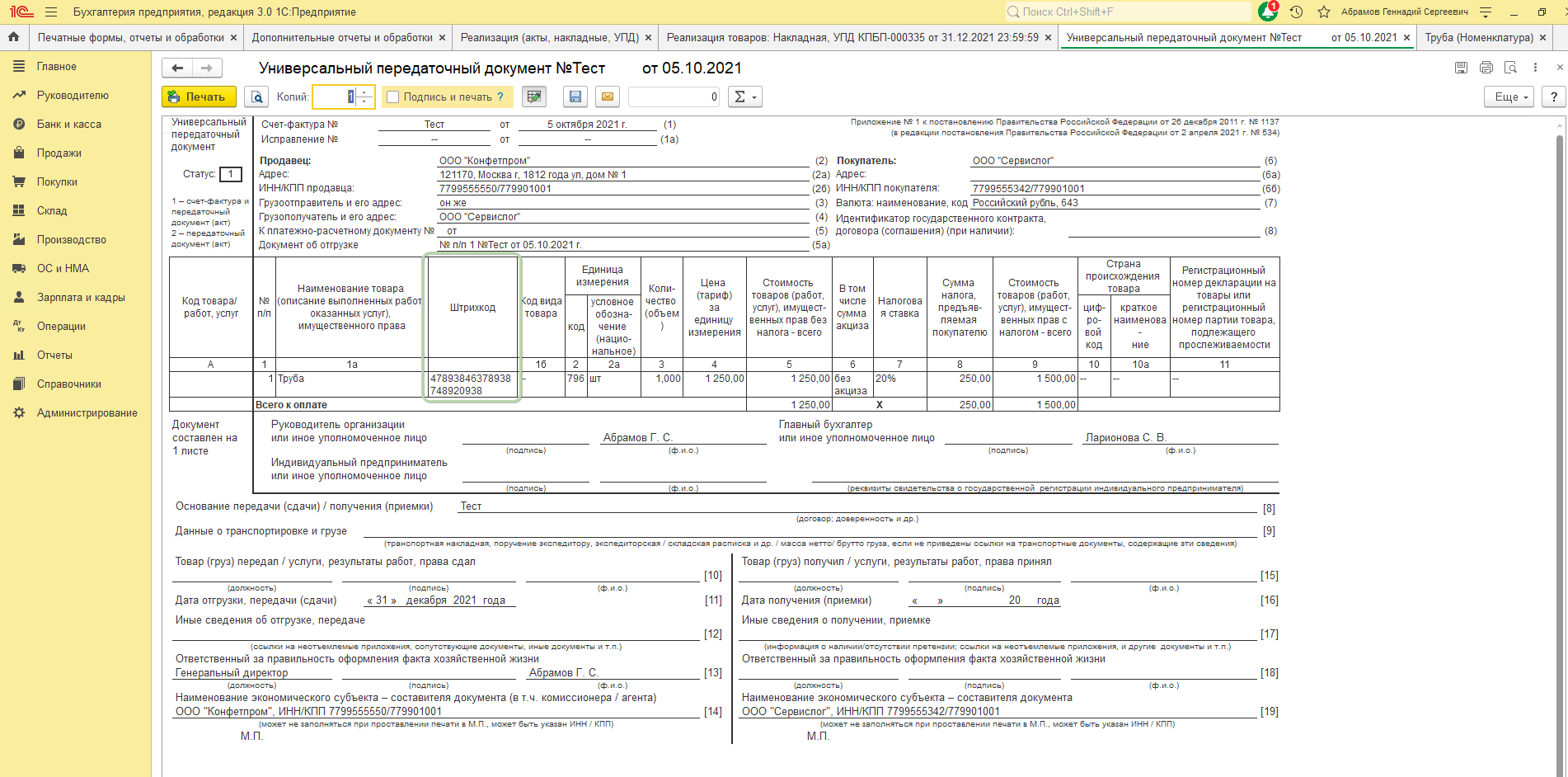
Task: Open the ОС и НМА section
Action: (63, 269)
